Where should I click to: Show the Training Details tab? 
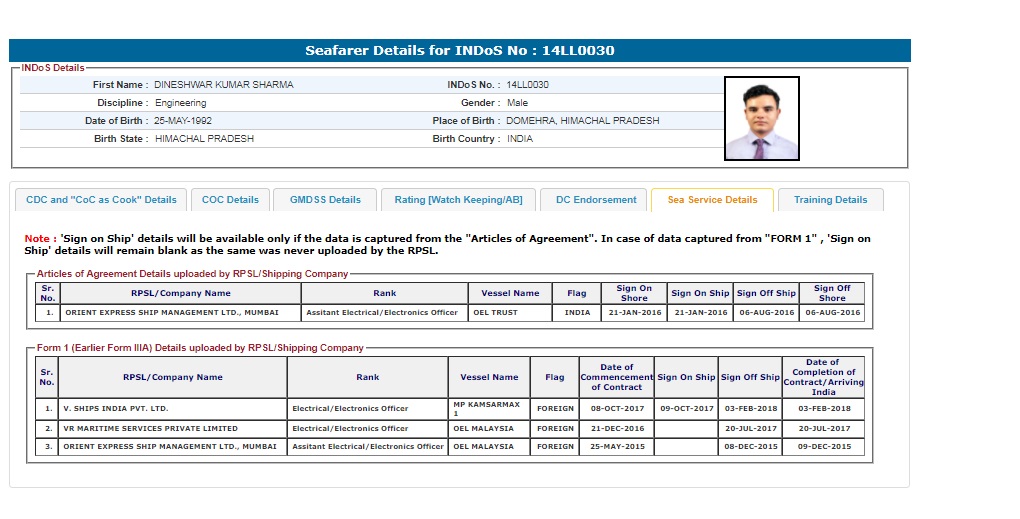point(830,200)
